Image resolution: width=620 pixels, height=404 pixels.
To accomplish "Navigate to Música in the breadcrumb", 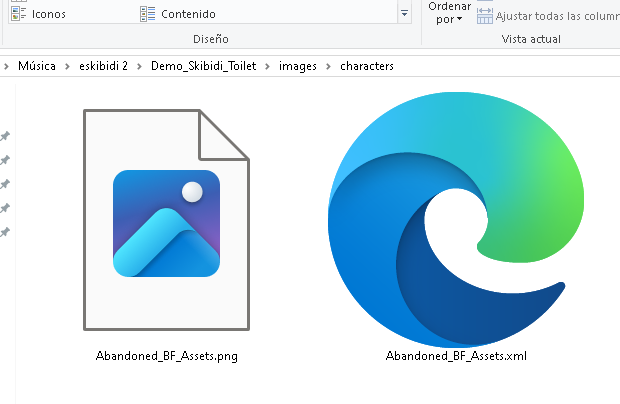I will tap(37, 66).
